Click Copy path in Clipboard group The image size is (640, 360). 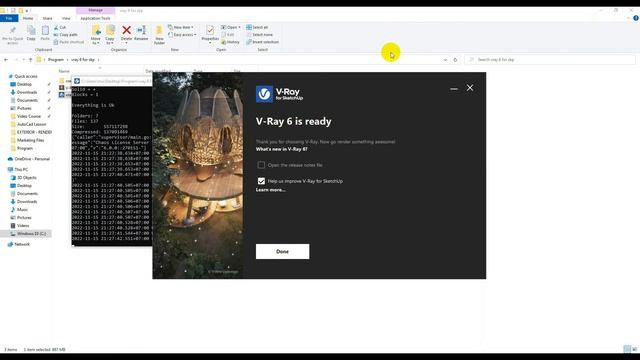66,35
